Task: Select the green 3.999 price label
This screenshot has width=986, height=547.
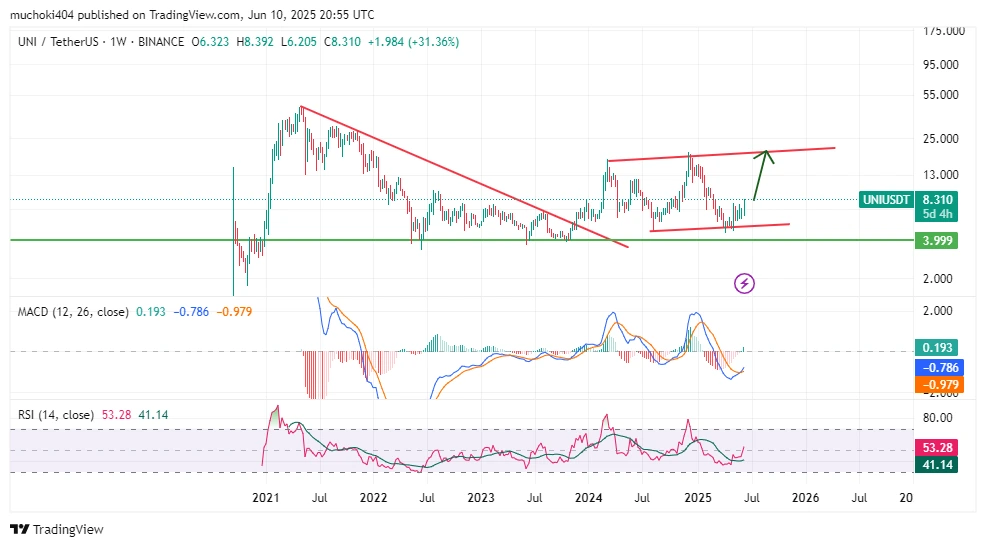Action: [x=937, y=241]
